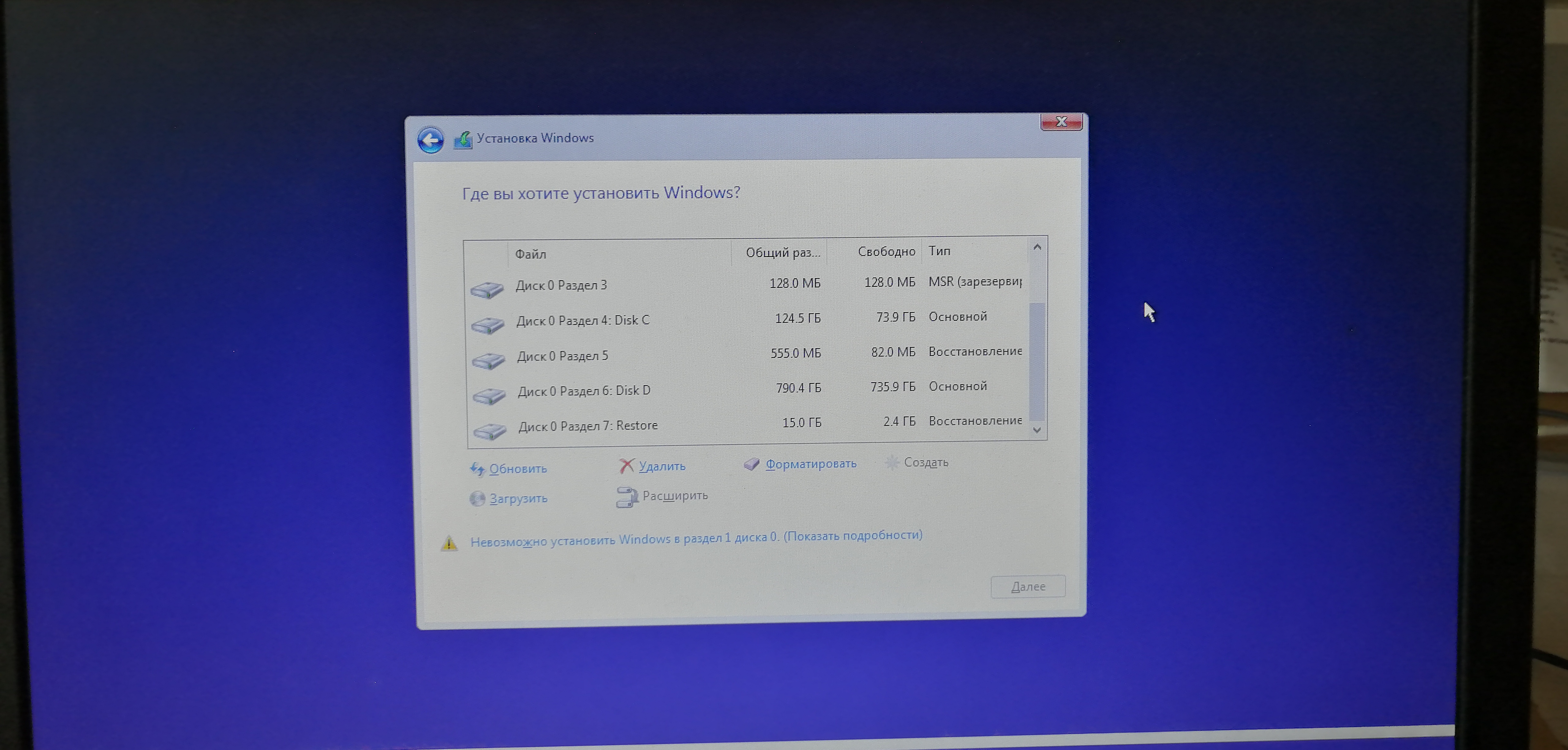Click the 82.0 МБ free space cell

point(893,352)
